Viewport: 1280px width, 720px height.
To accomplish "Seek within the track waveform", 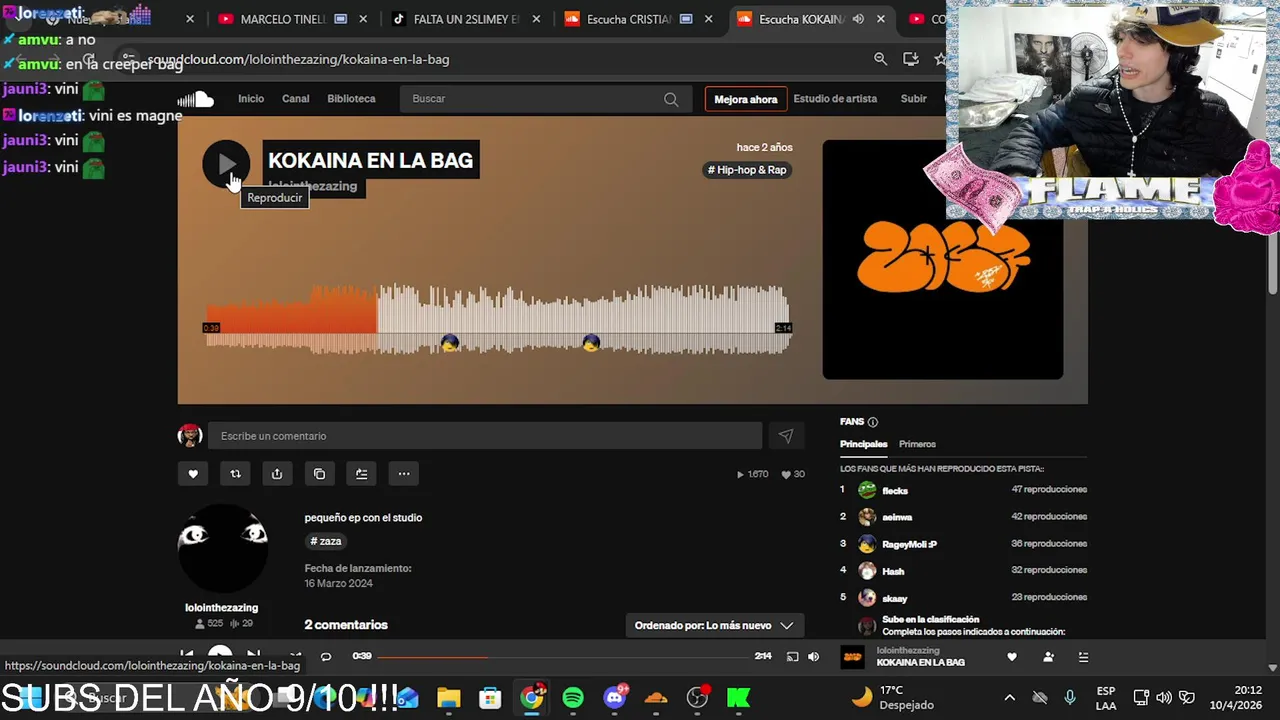I will click(x=498, y=320).
